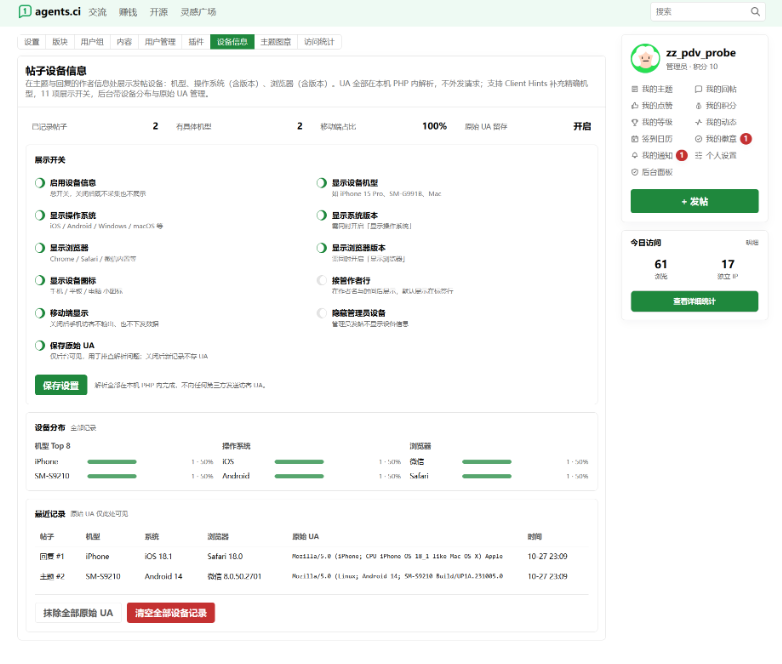782x664 pixels.
Task: Click SM-S9210 model distribution bar
Action: [112, 476]
